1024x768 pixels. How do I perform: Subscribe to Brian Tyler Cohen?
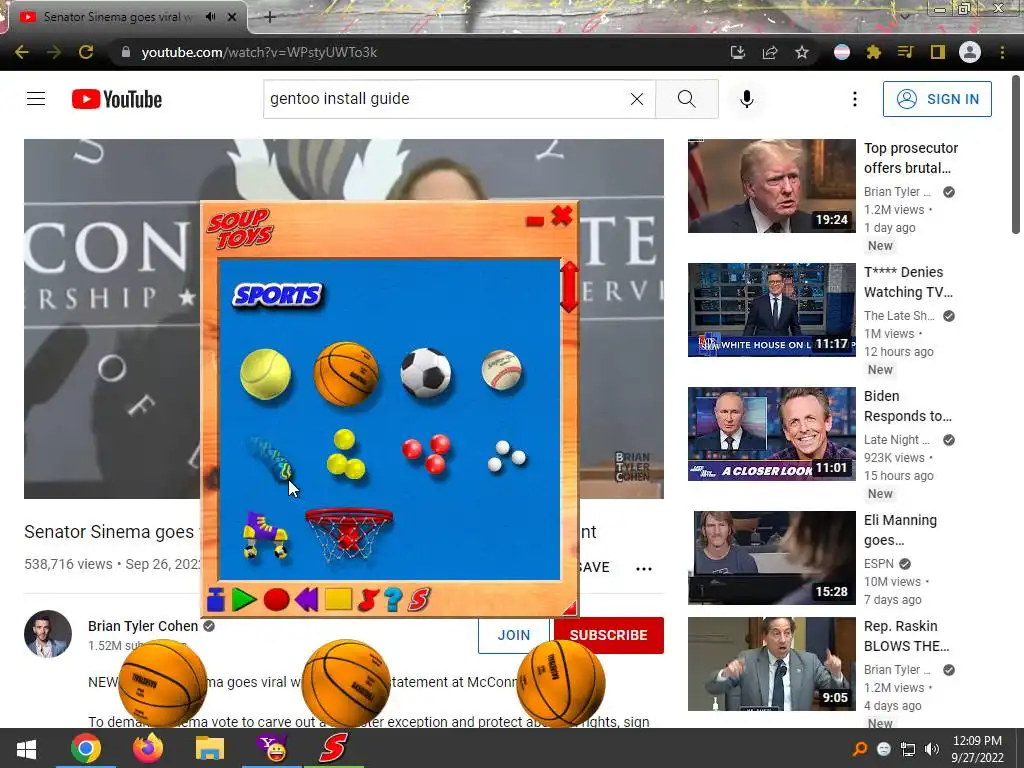pos(609,635)
